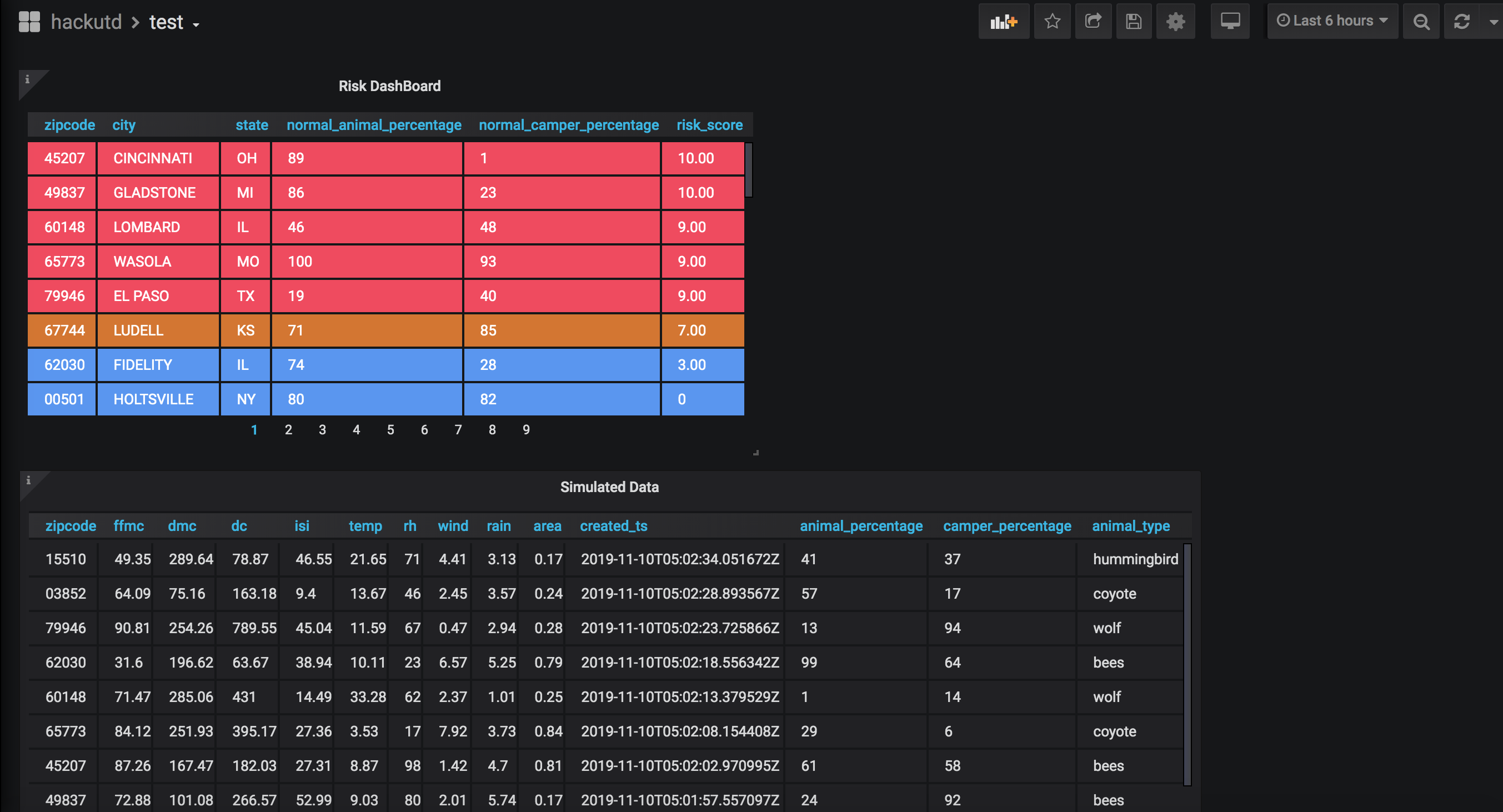The width and height of the screenshot is (1503, 812).
Task: Refresh the dashboard
Action: click(x=1461, y=22)
